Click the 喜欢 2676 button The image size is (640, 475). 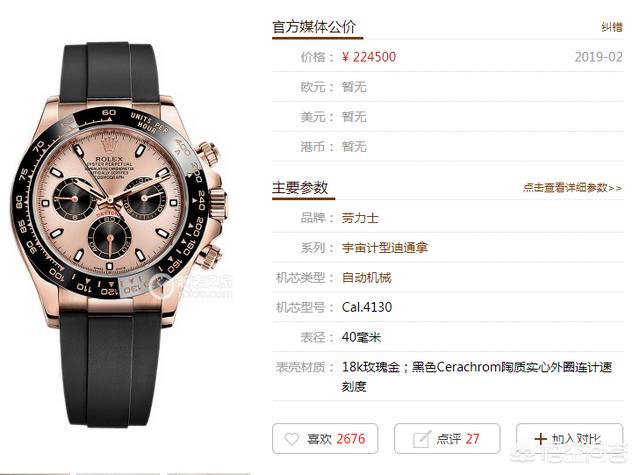[x=325, y=439]
